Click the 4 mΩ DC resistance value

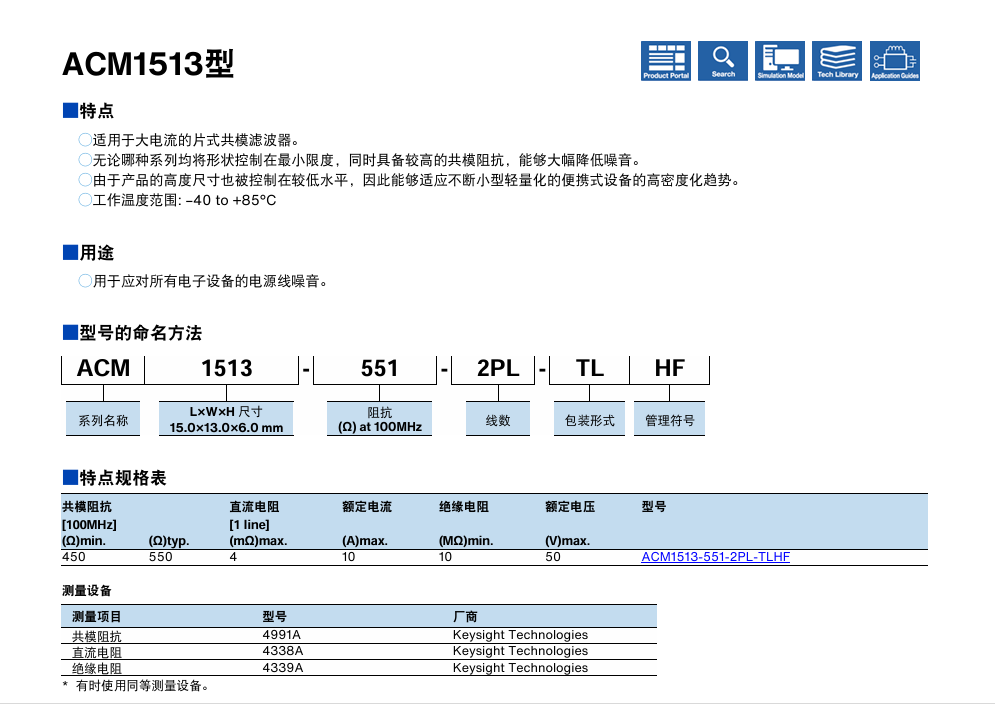tap(233, 557)
